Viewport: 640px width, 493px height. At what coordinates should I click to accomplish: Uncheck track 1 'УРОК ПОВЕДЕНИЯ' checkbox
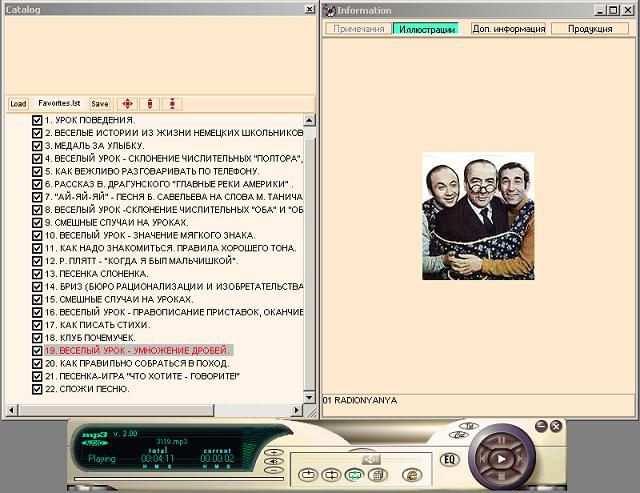pos(37,120)
